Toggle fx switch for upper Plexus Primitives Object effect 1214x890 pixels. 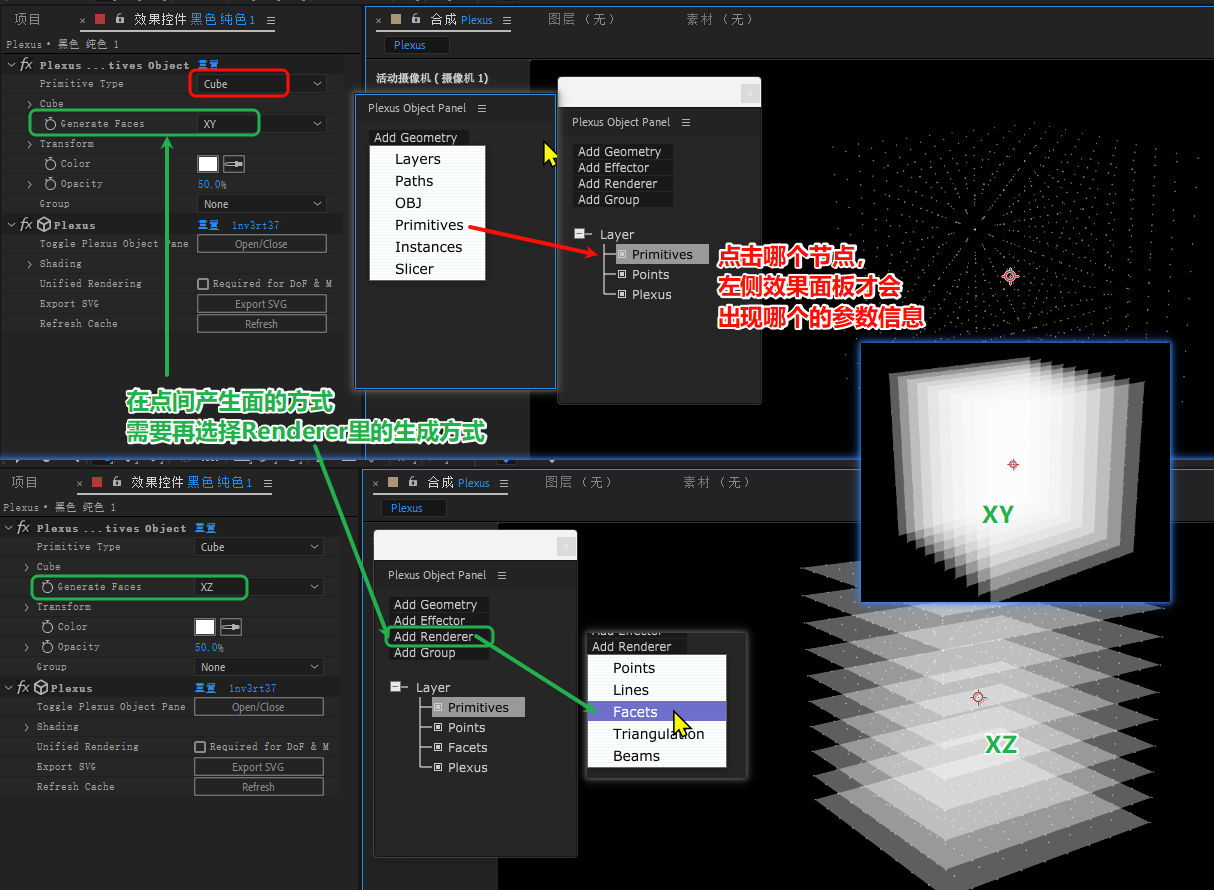click(26, 65)
